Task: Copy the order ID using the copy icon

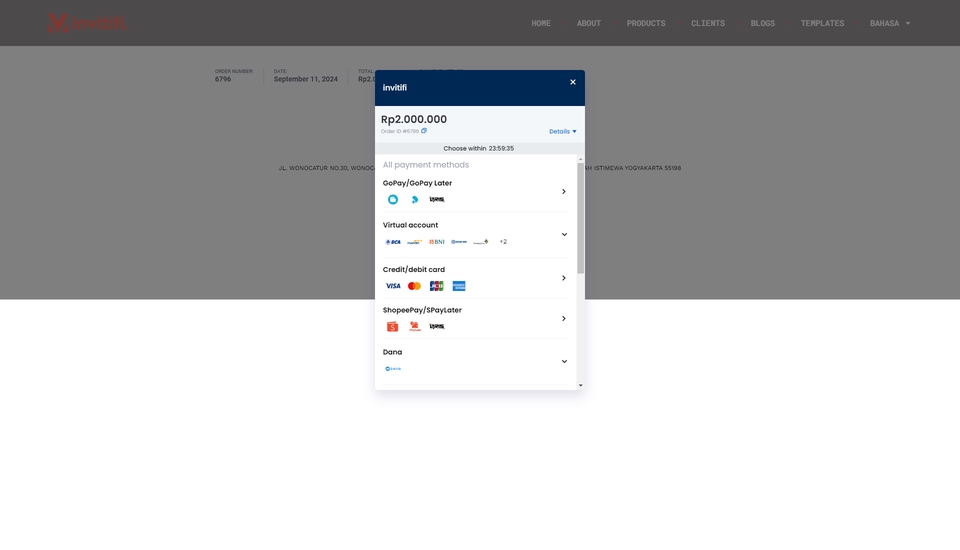Action: tap(424, 130)
